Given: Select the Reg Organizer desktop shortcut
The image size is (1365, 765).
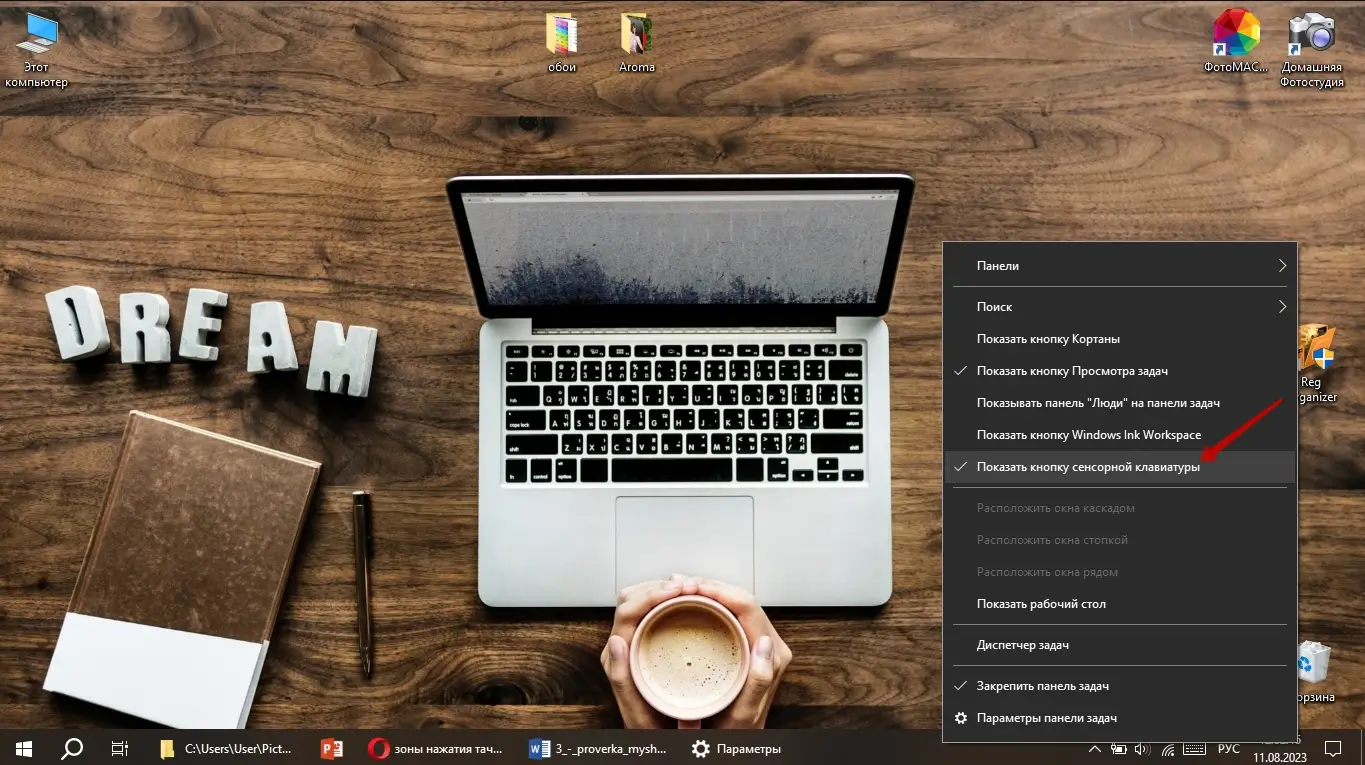Looking at the screenshot, I should [x=1317, y=364].
